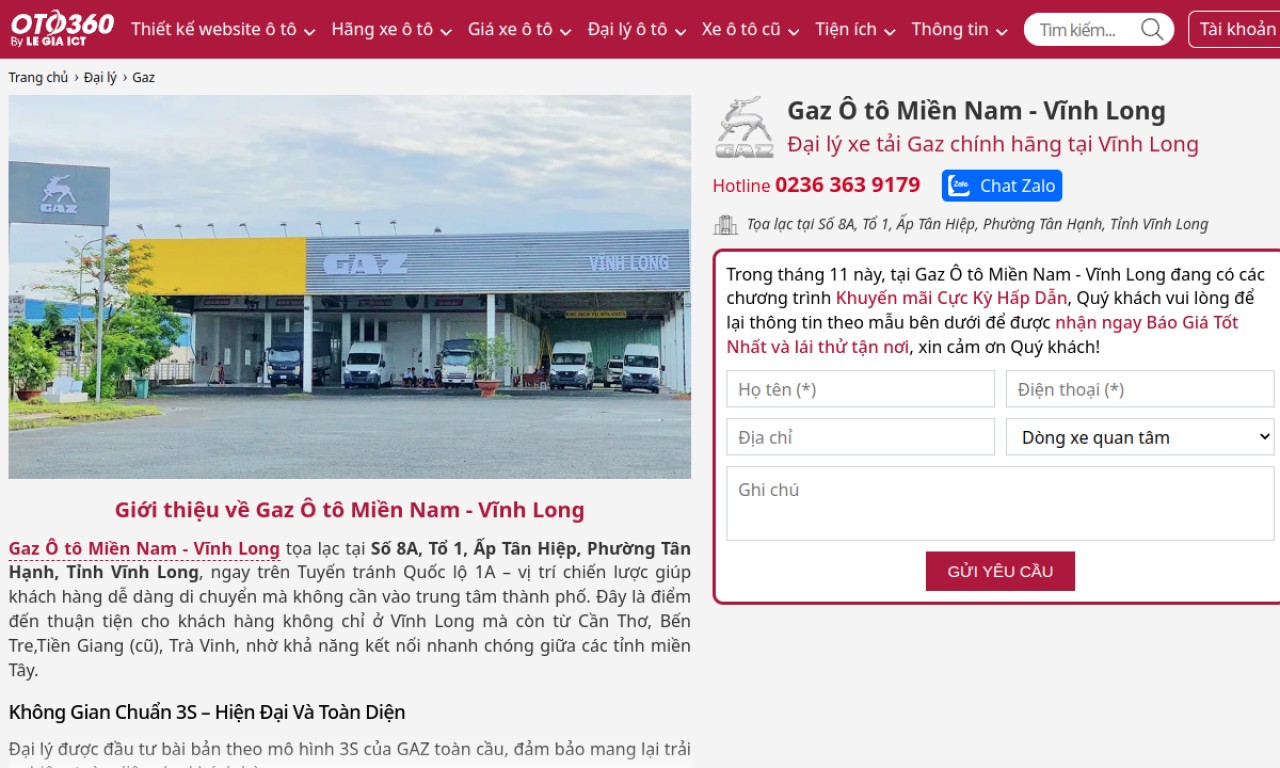Open the Tiện ích menu

tap(855, 29)
